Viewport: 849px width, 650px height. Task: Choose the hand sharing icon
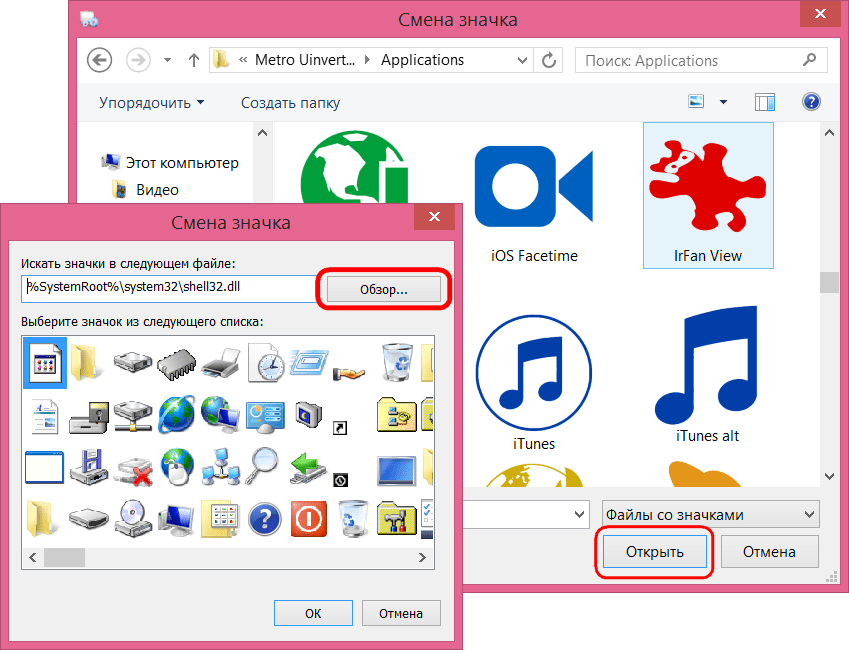pos(349,373)
